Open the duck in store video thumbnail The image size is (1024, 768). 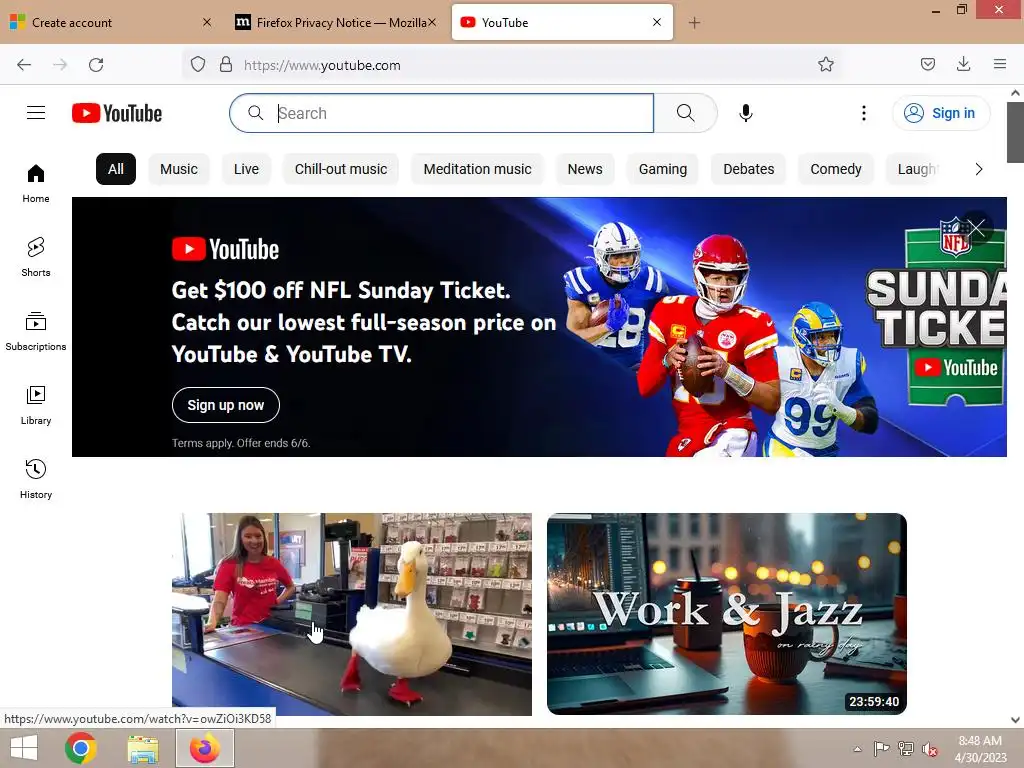click(x=352, y=614)
